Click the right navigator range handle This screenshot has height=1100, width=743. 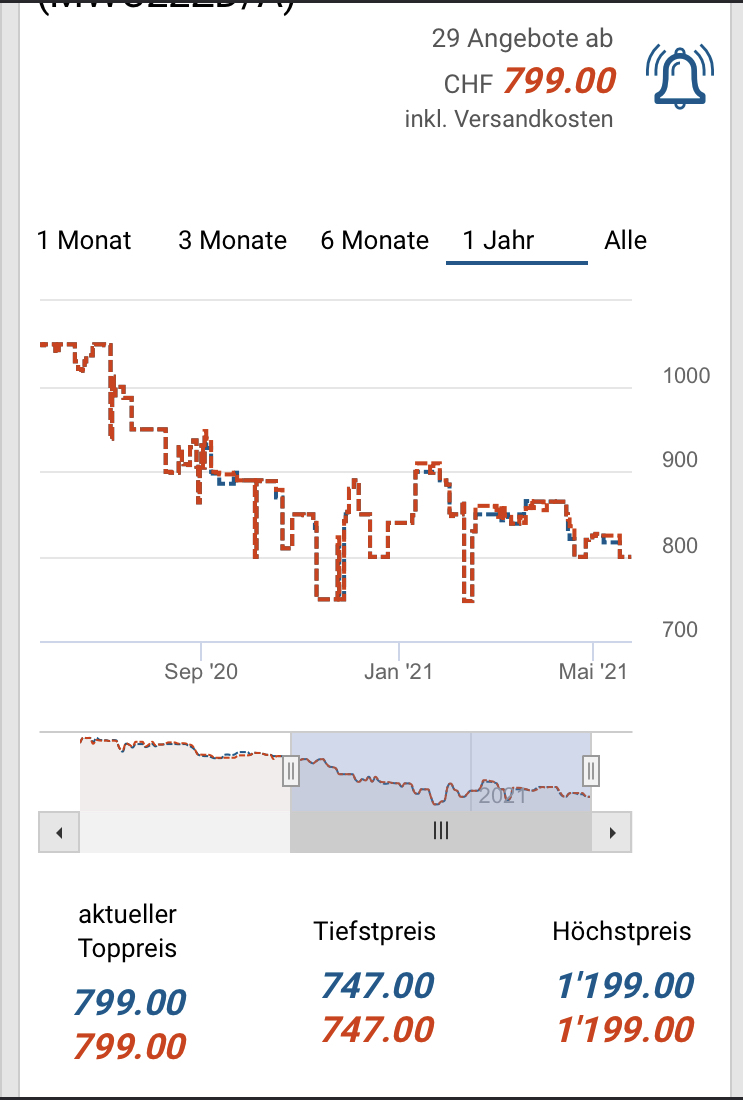[x=591, y=771]
